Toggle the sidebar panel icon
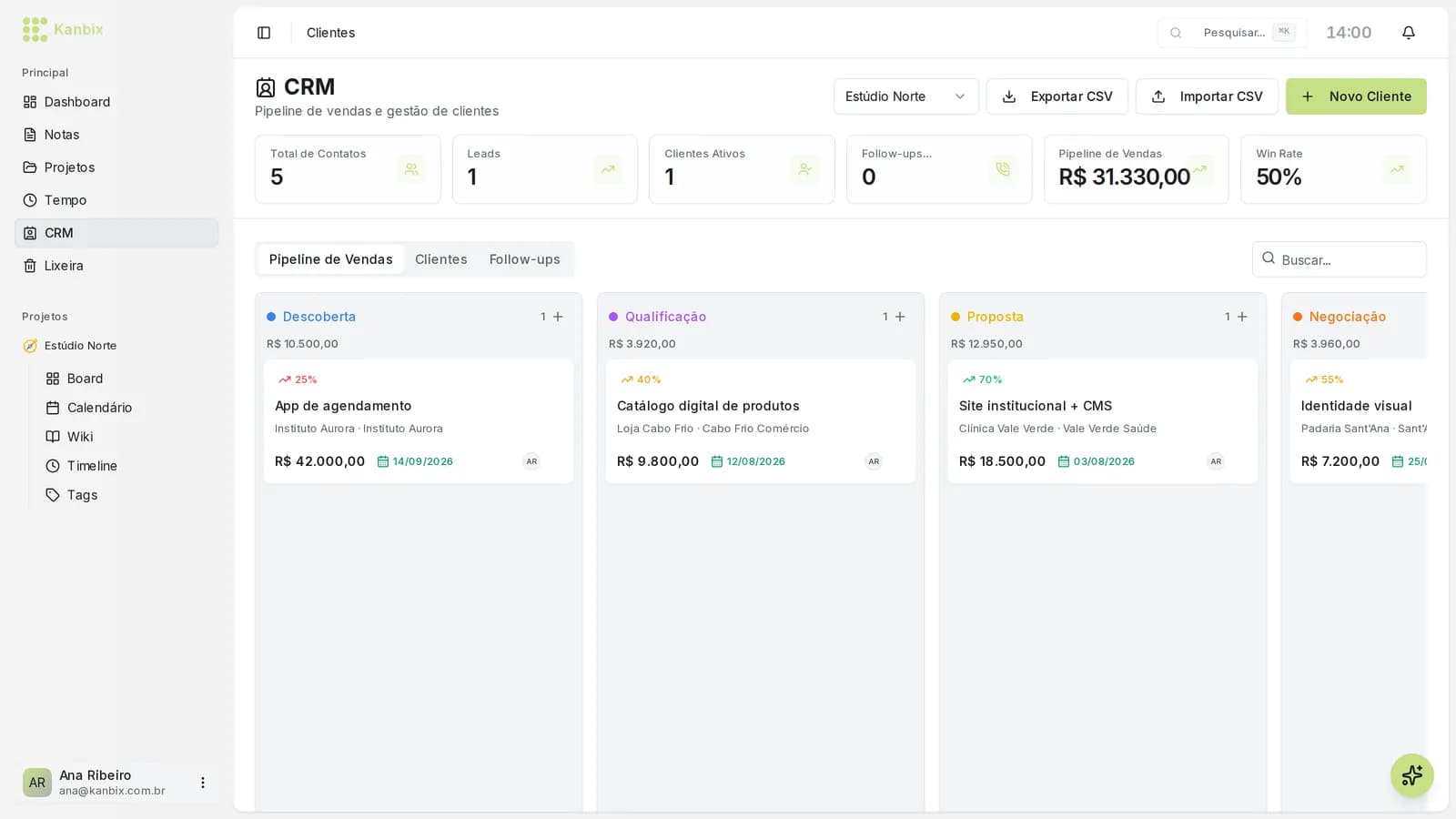1456x819 pixels. pyautogui.click(x=264, y=33)
